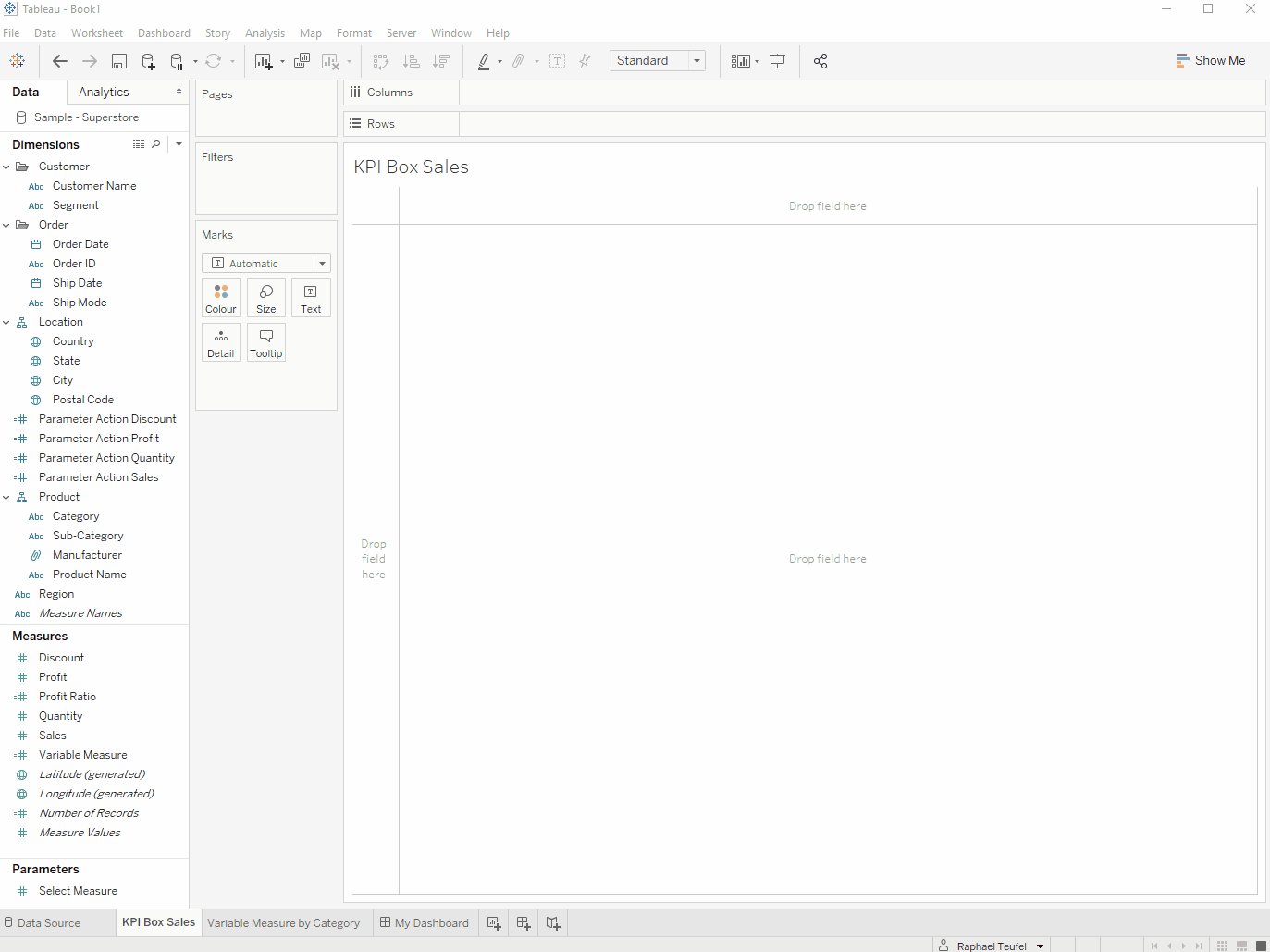Click the New Data Source icon
This screenshot has height=952, width=1270.
click(148, 61)
